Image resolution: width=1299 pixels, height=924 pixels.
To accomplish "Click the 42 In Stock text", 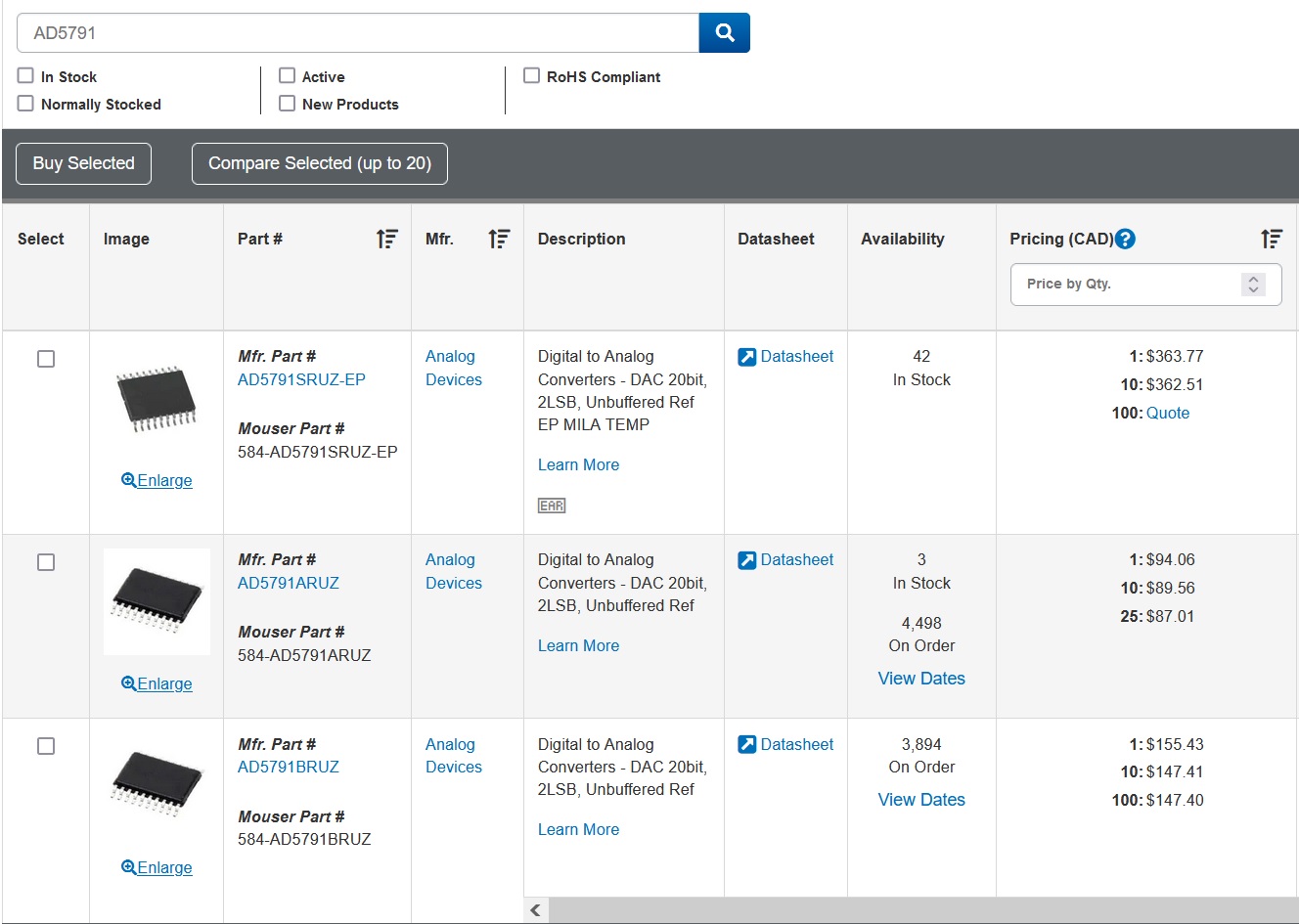I will [921, 368].
